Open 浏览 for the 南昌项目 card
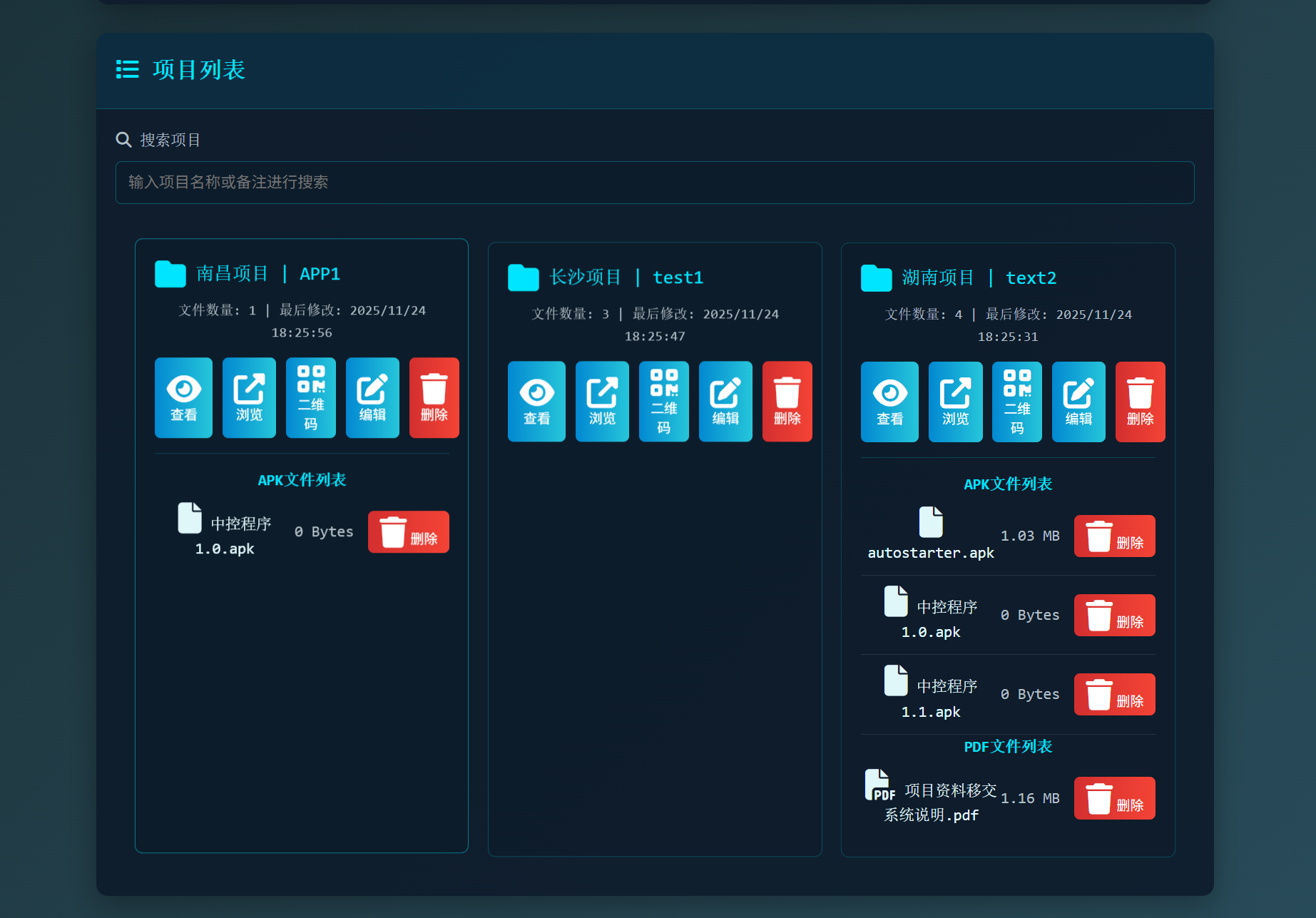Image resolution: width=1316 pixels, height=918 pixels. point(249,397)
